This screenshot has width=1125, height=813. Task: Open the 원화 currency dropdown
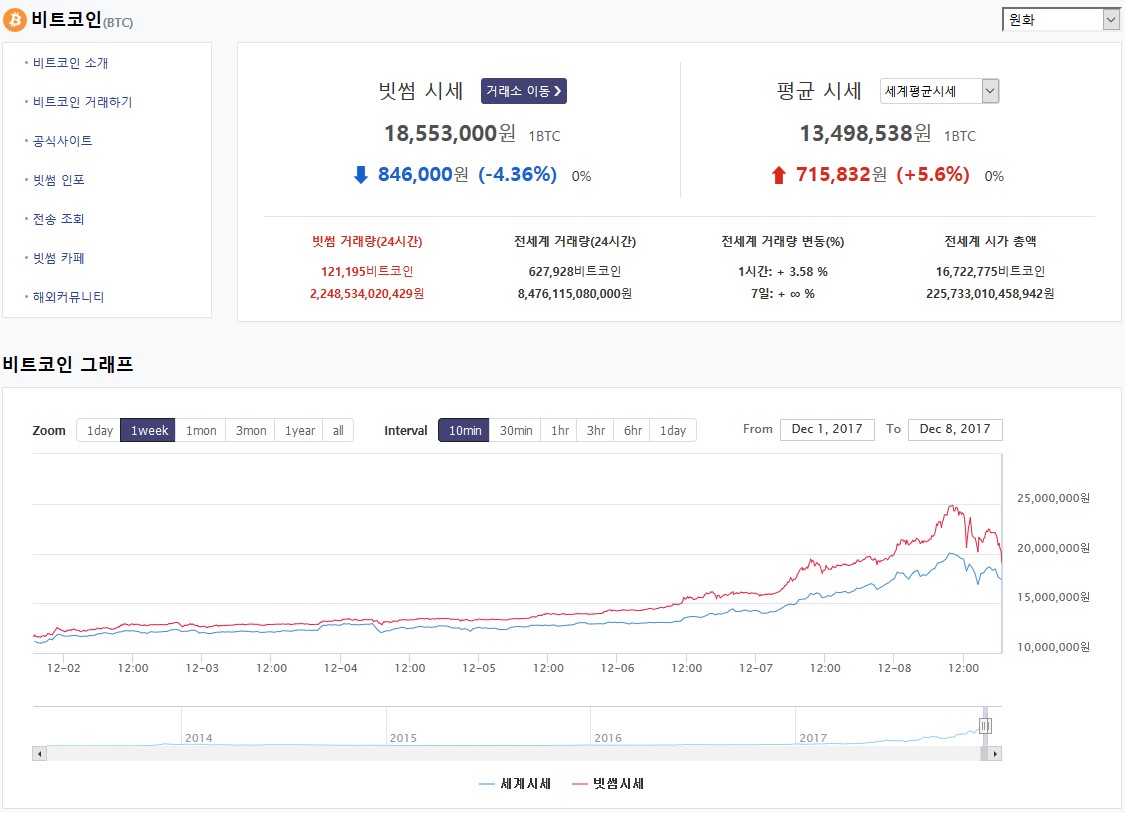1061,19
